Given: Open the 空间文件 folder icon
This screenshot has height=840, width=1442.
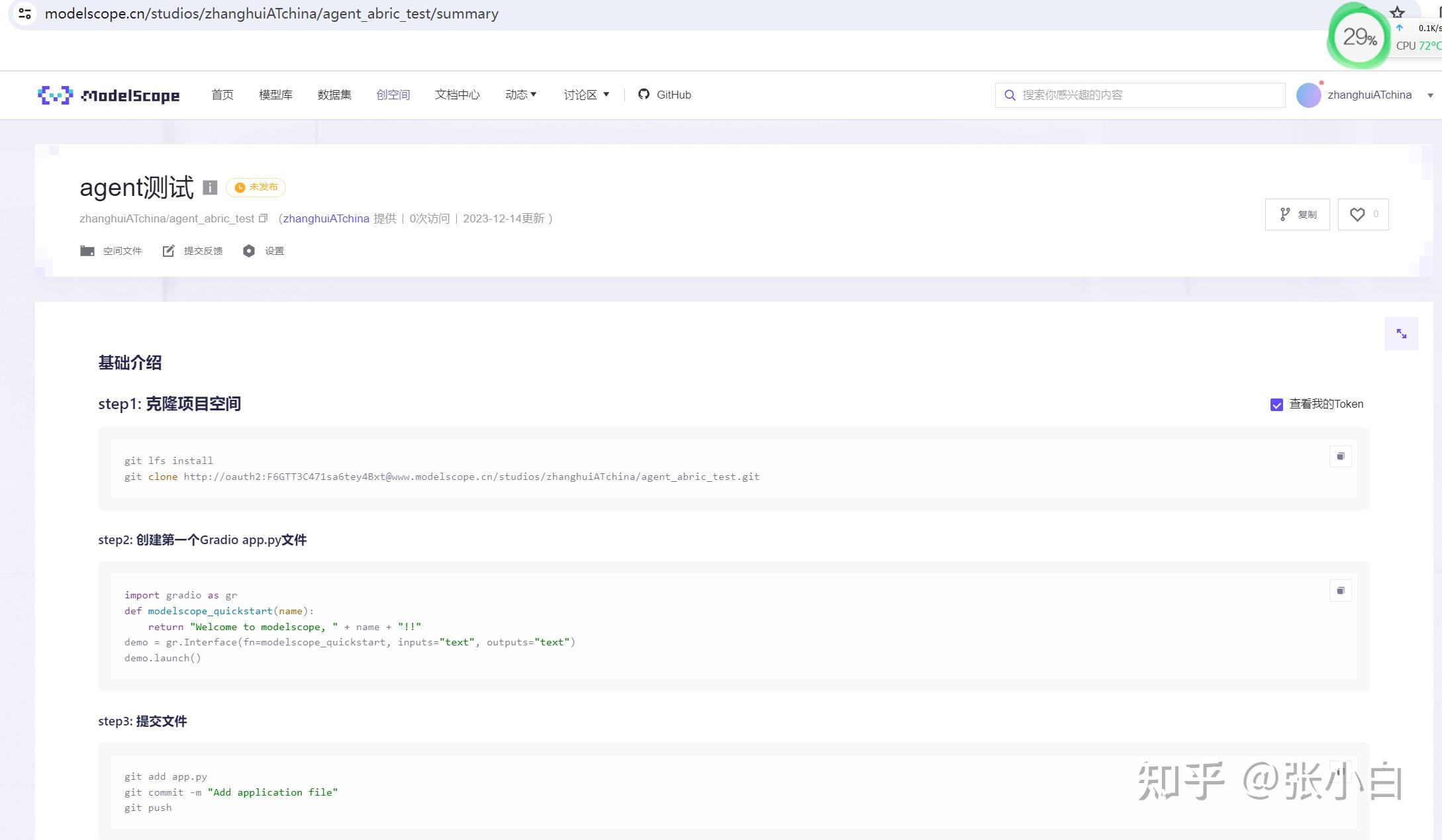Looking at the screenshot, I should (87, 251).
